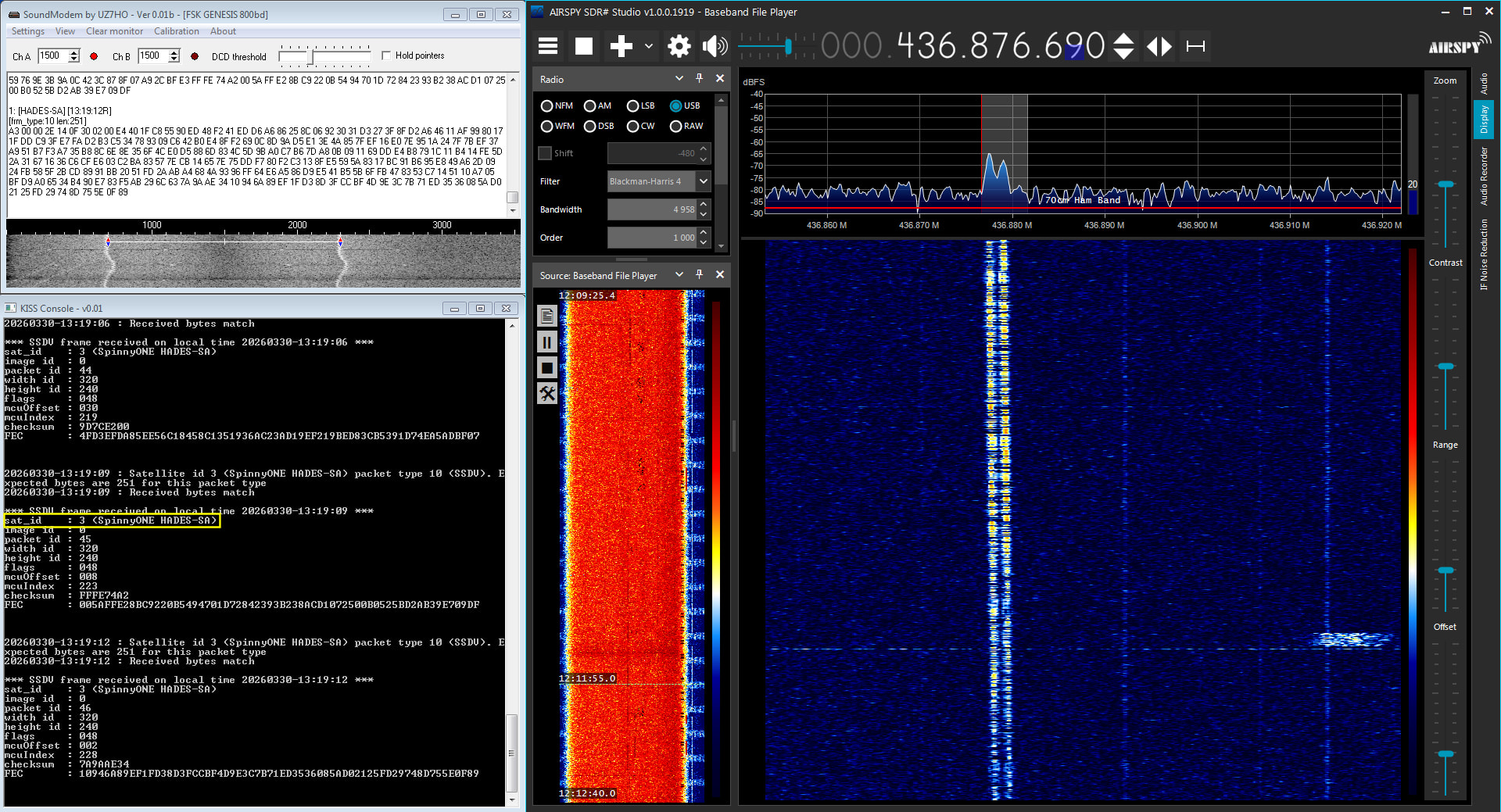Click the Zoom slider handle
The width and height of the screenshot is (1501, 812).
[x=1445, y=184]
